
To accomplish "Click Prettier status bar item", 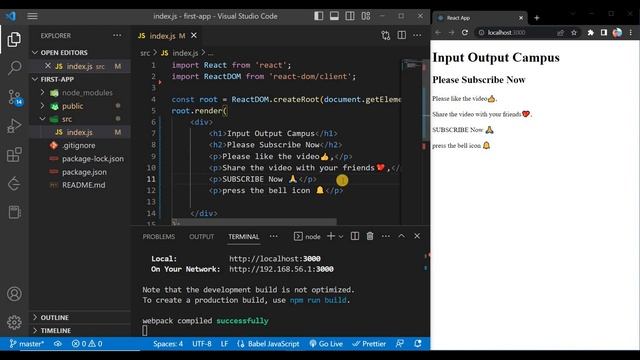I will click(x=369, y=344).
